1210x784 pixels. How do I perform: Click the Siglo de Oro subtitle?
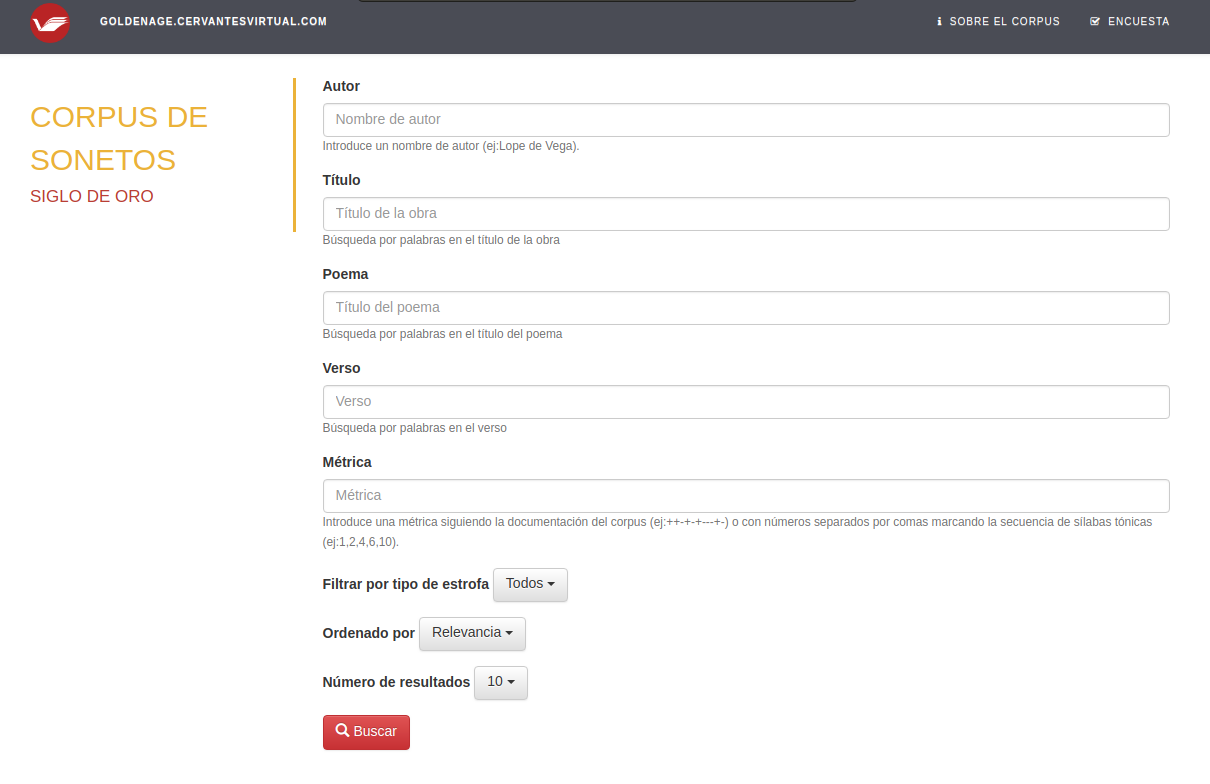pyautogui.click(x=92, y=196)
